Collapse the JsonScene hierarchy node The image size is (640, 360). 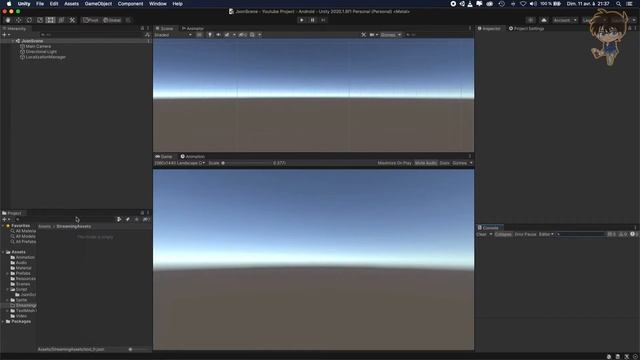[x=13, y=41]
